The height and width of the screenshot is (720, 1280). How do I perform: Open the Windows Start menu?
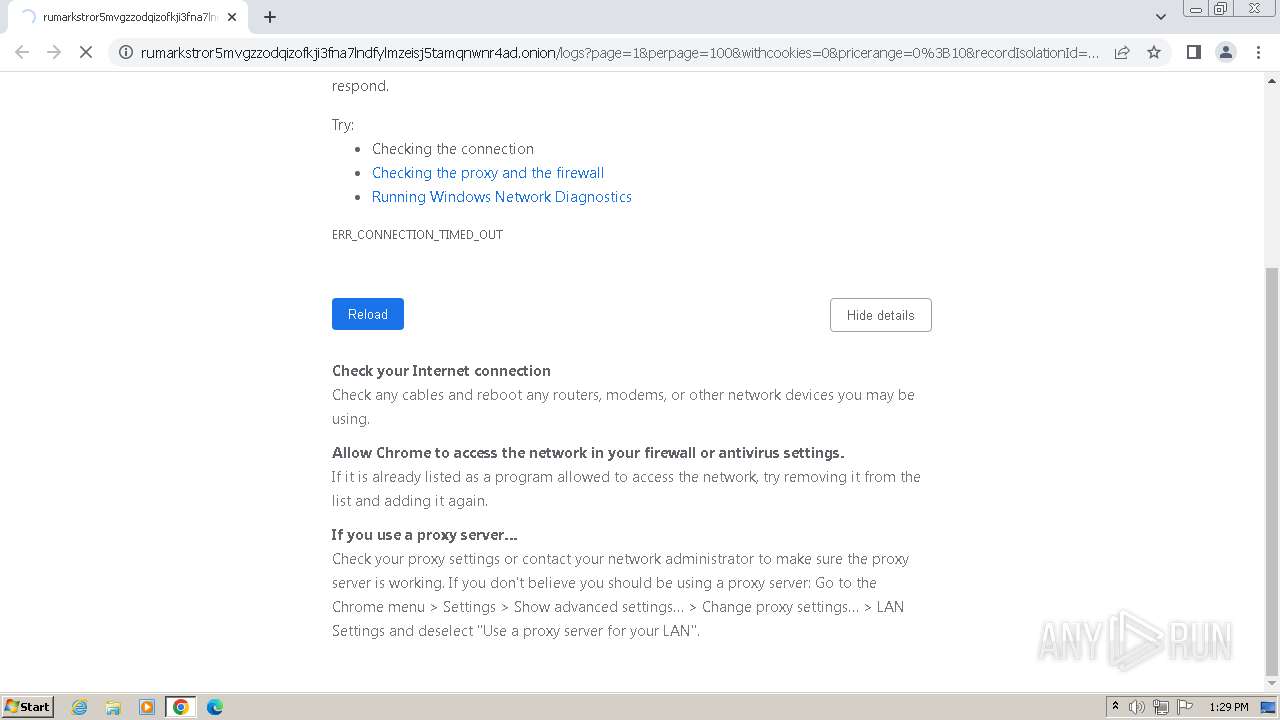pos(28,706)
